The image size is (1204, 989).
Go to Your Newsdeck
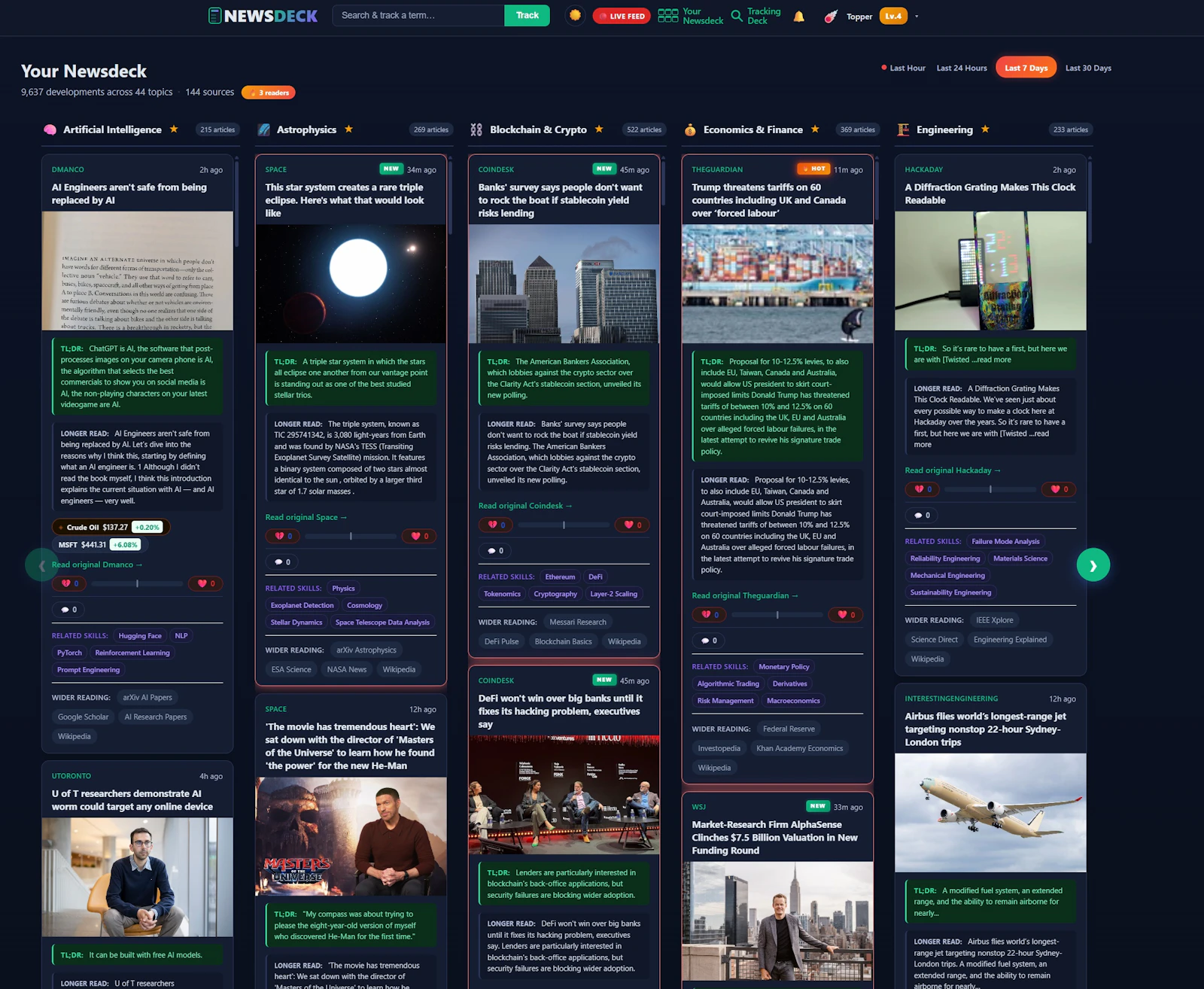[x=690, y=16]
